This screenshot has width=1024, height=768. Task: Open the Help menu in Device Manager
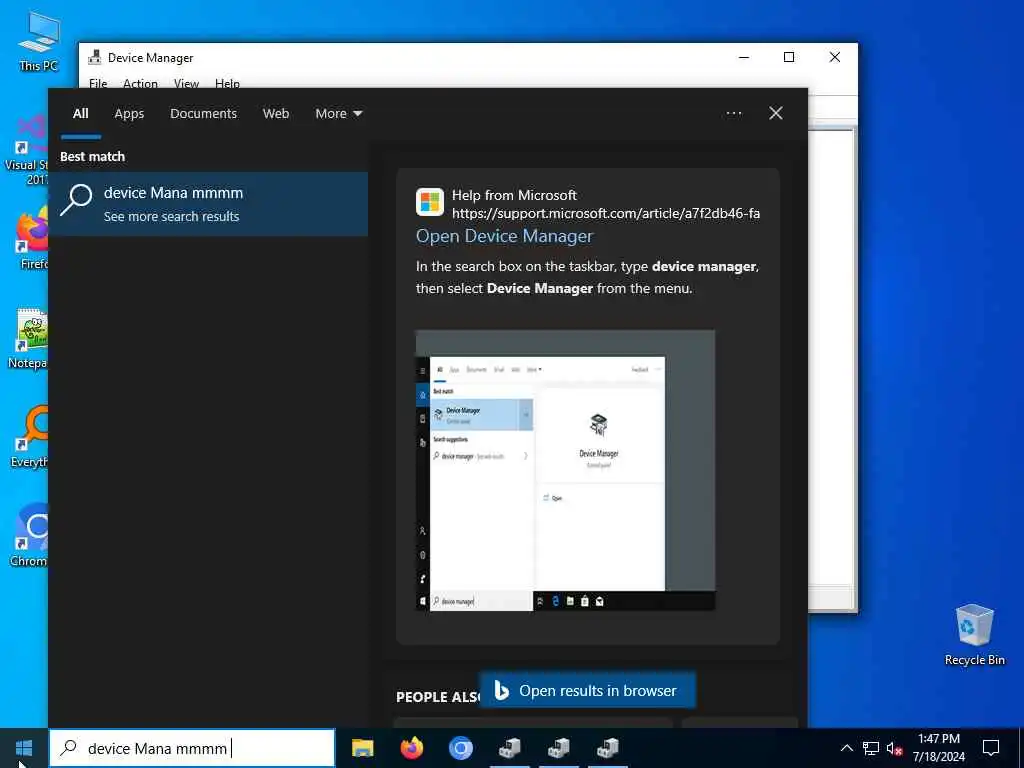click(227, 84)
